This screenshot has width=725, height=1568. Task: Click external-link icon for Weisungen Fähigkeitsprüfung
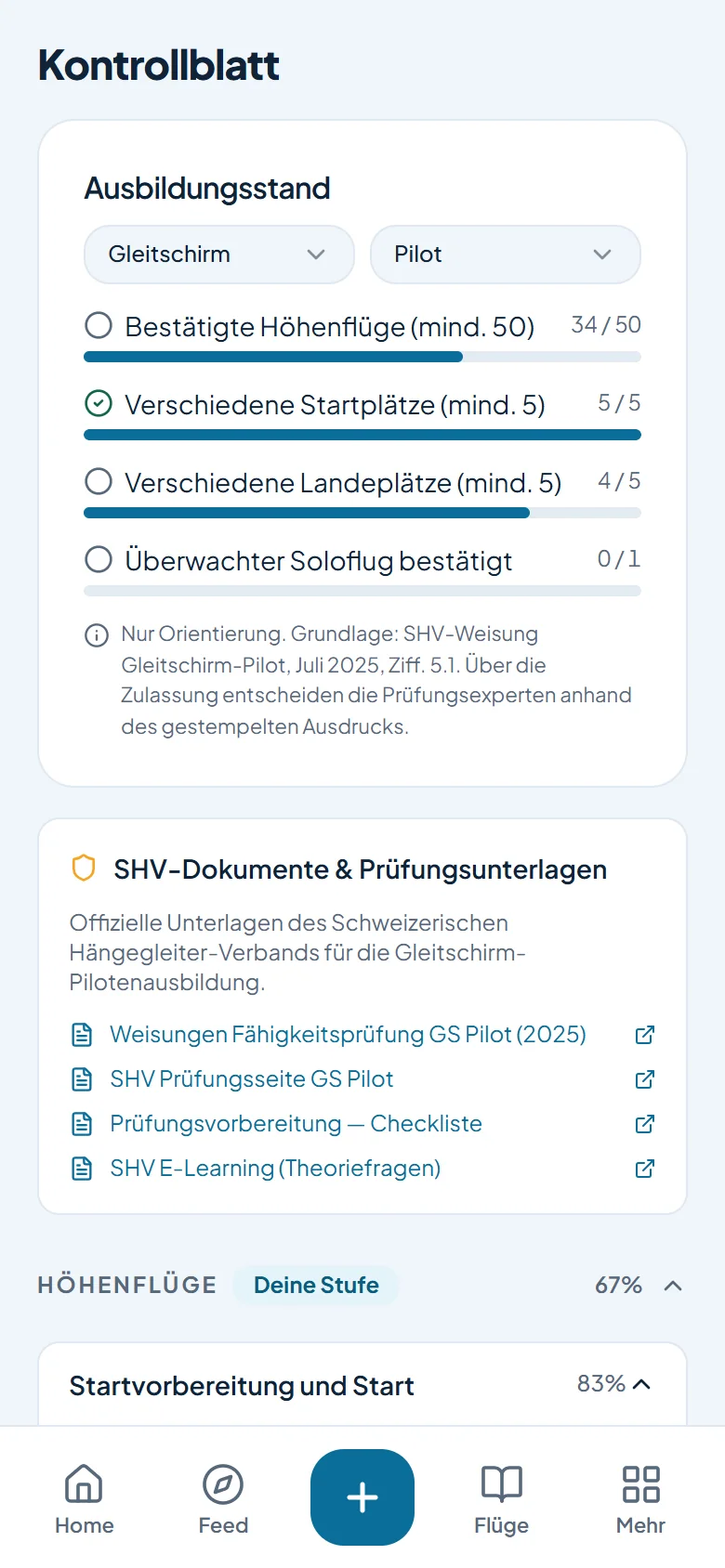645,1035
